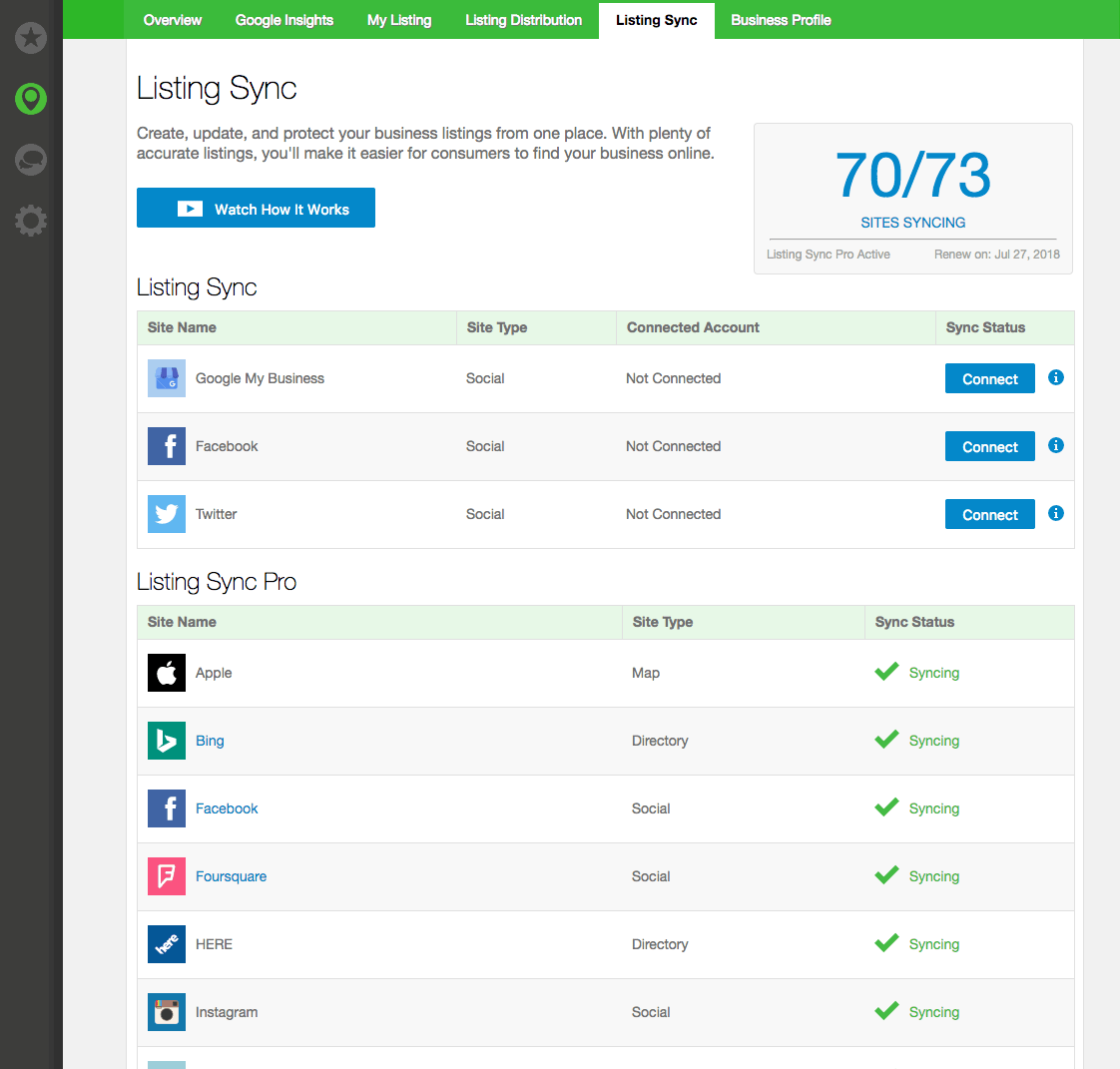Click the Syncing status in Instagram row

point(933,1012)
